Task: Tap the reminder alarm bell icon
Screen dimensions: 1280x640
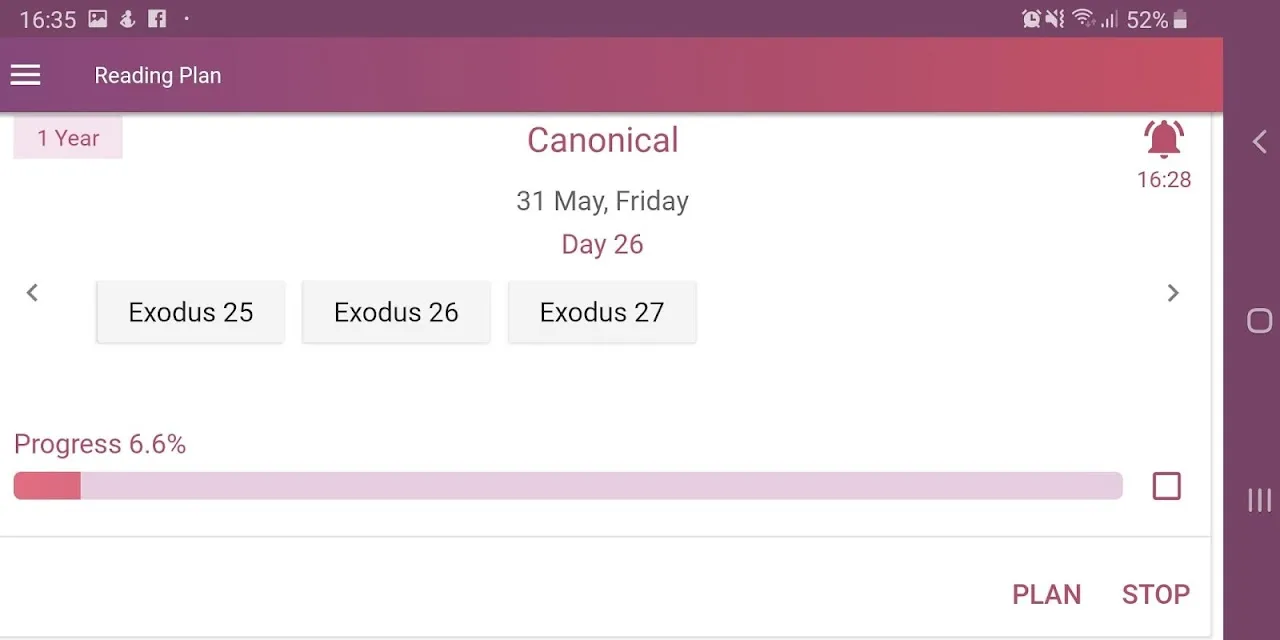Action: pyautogui.click(x=1163, y=140)
